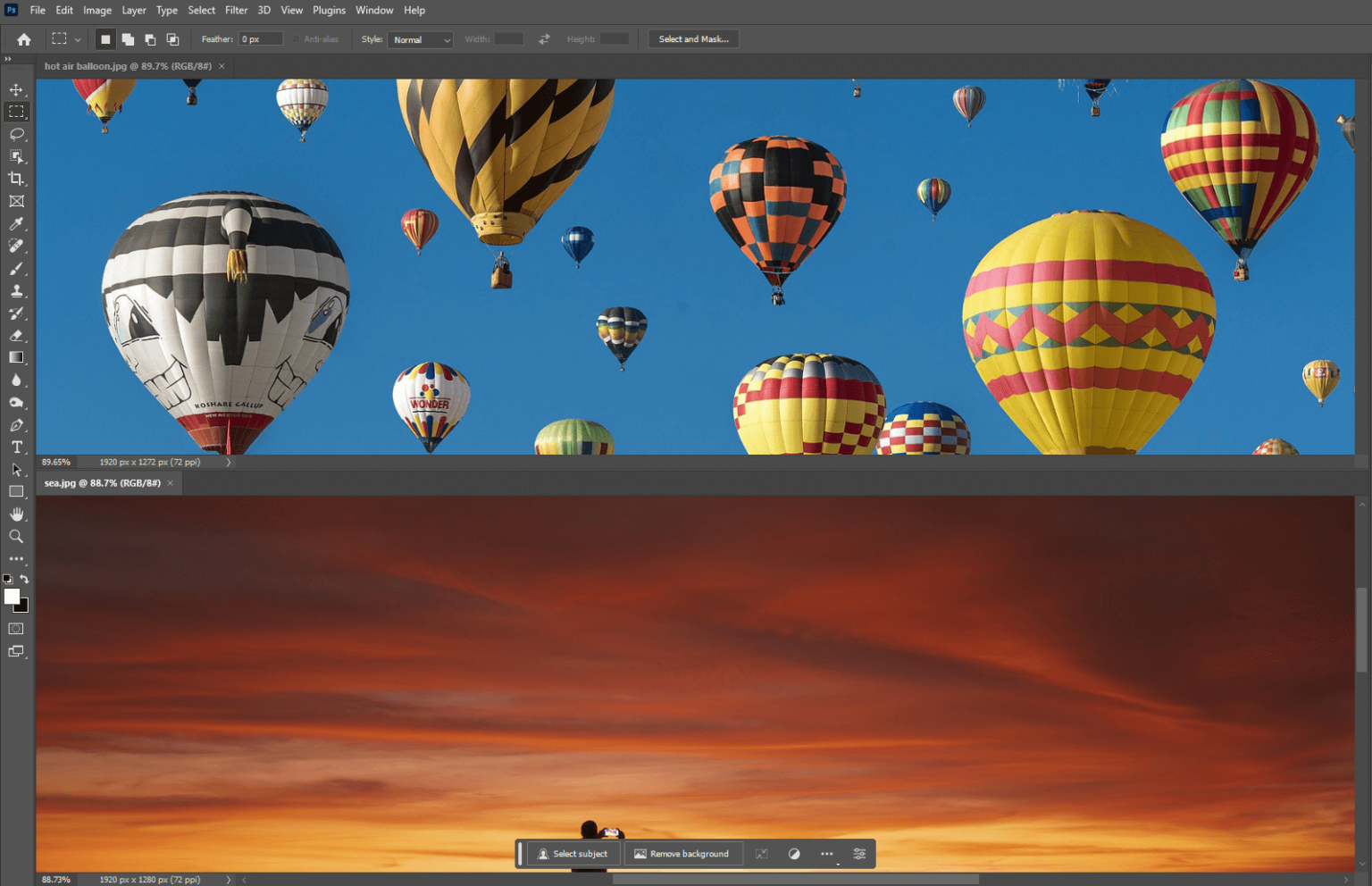Select the Lasso tool
Screen dimensions: 1372x886
coord(16,135)
